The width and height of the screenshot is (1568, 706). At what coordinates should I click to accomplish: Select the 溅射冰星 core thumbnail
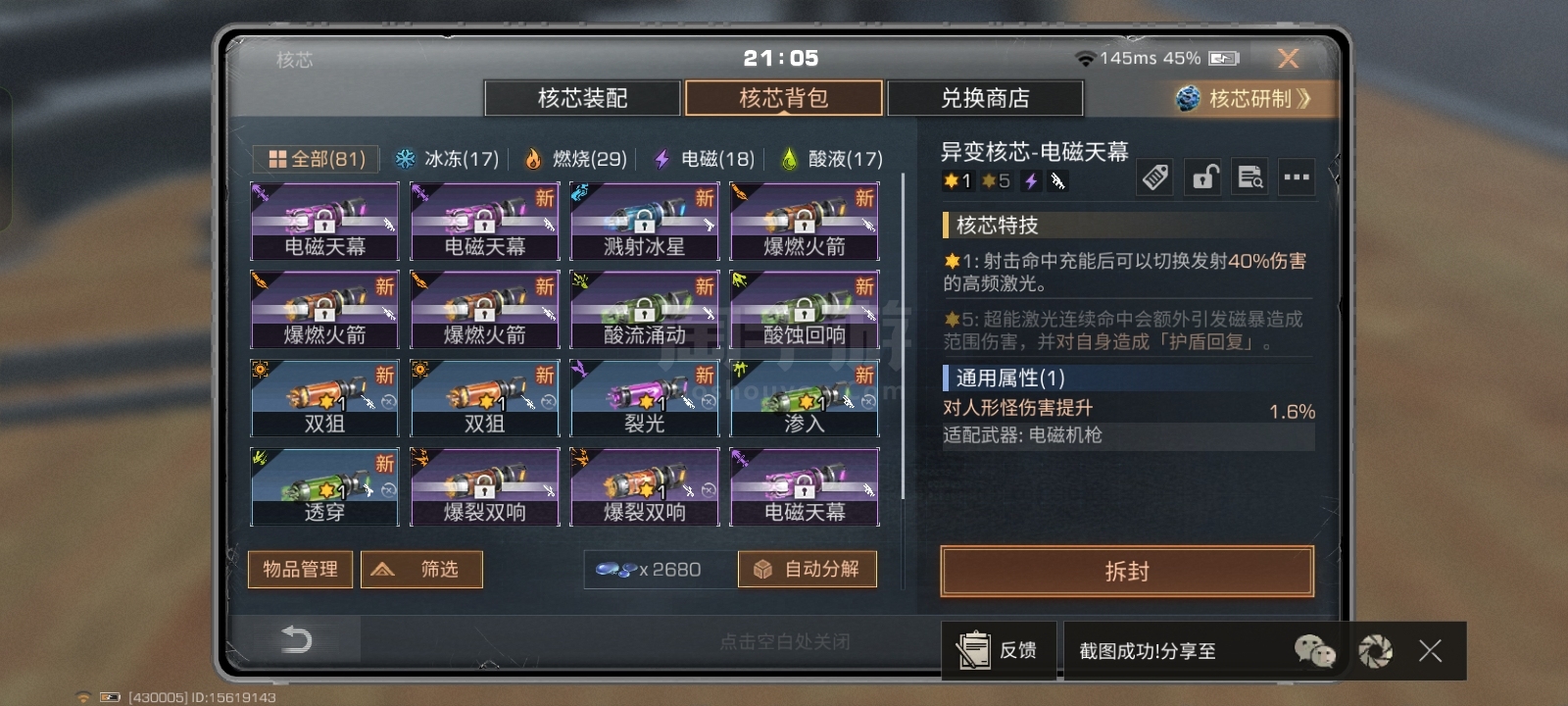pos(645,222)
